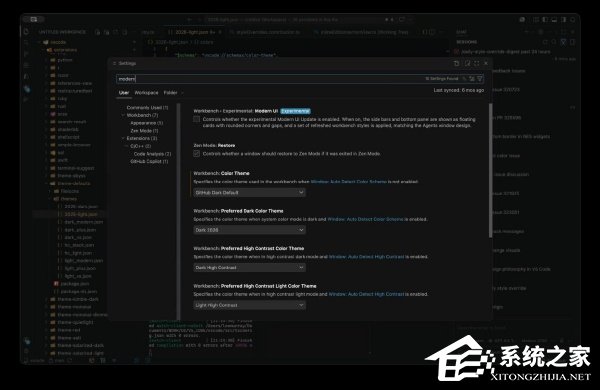The width and height of the screenshot is (600, 390).
Task: Open the settings filter funnel menu
Action: (x=479, y=78)
